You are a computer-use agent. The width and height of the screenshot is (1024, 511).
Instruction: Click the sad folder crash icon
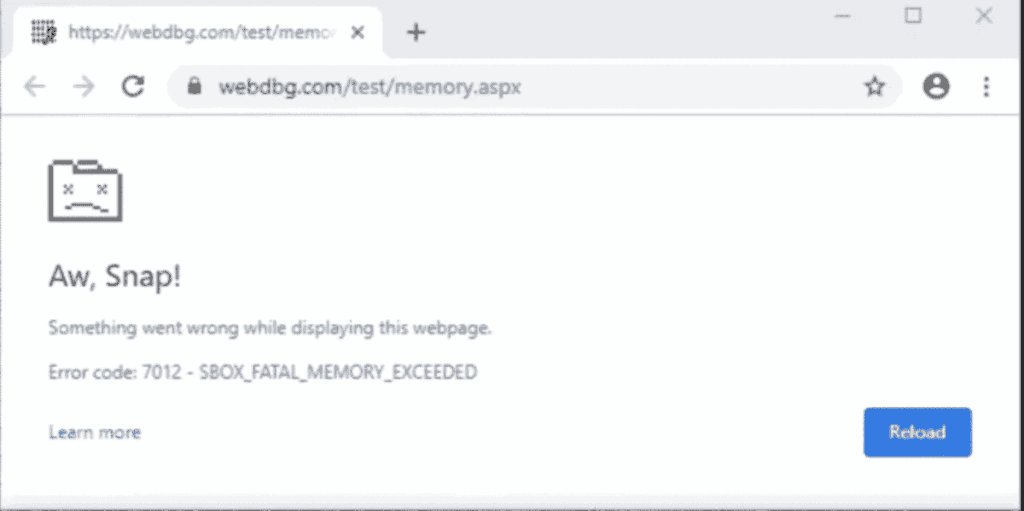(85, 191)
